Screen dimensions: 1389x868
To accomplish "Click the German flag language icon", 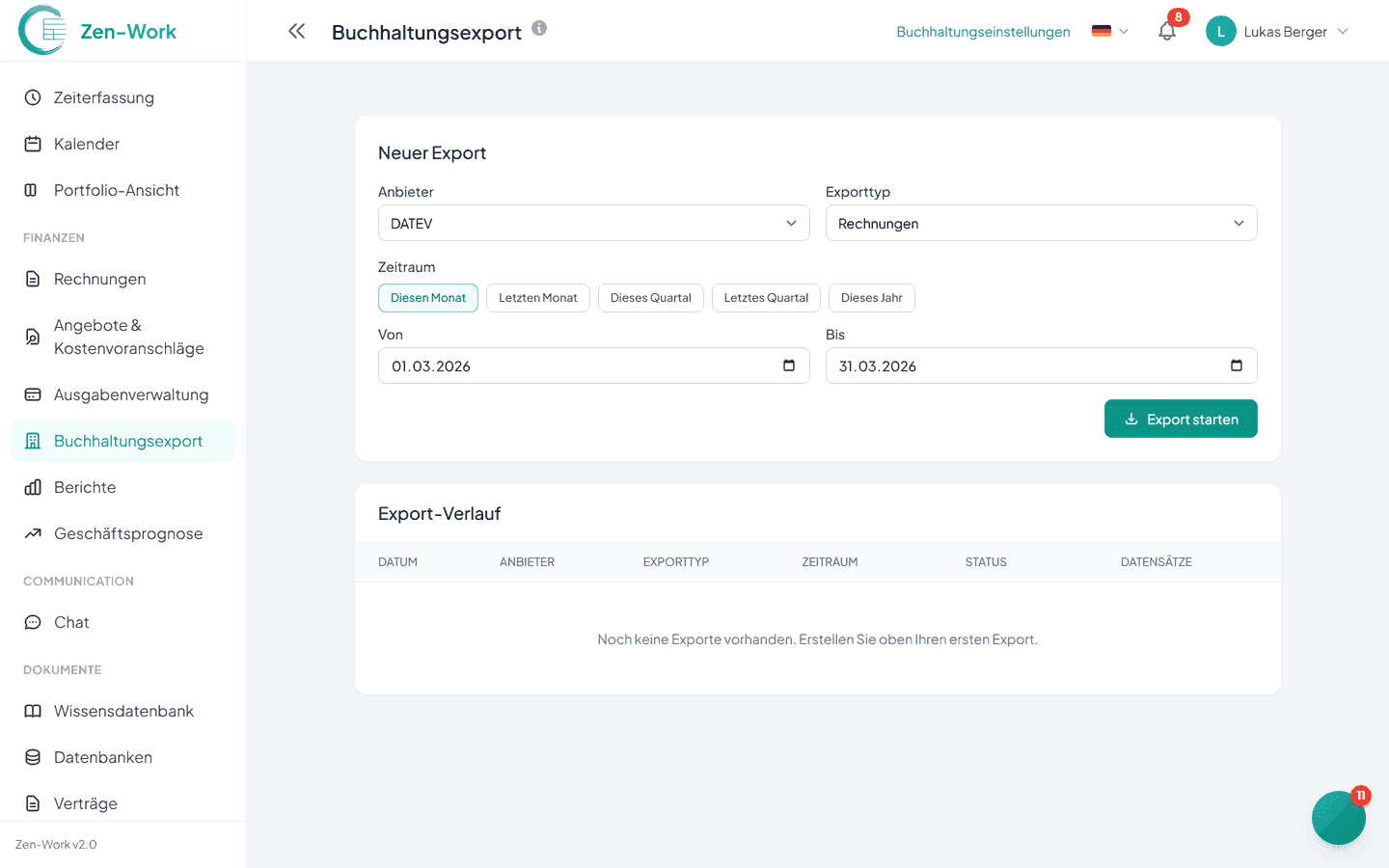I will (1102, 31).
